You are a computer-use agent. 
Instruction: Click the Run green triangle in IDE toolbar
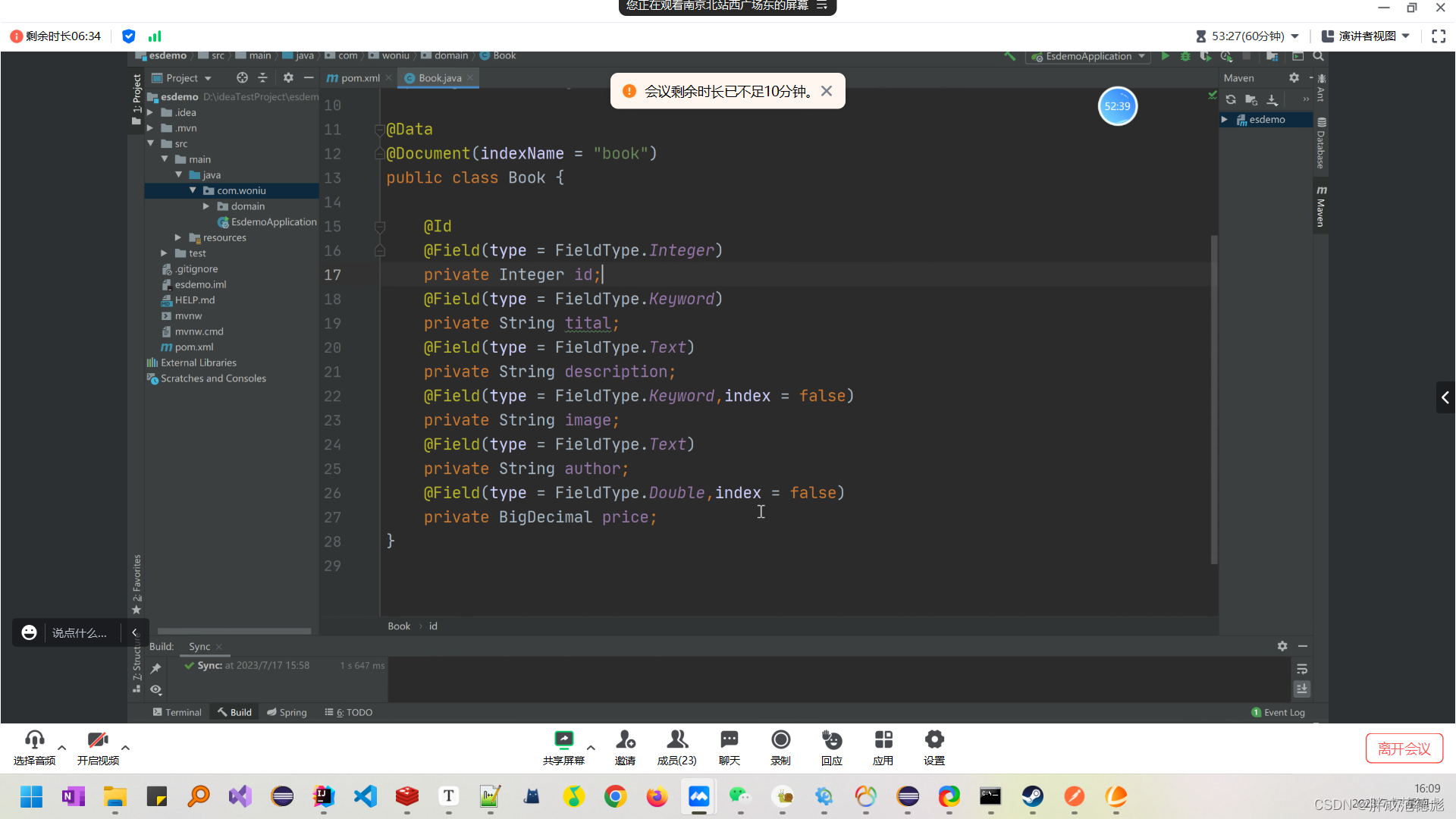click(x=1166, y=56)
